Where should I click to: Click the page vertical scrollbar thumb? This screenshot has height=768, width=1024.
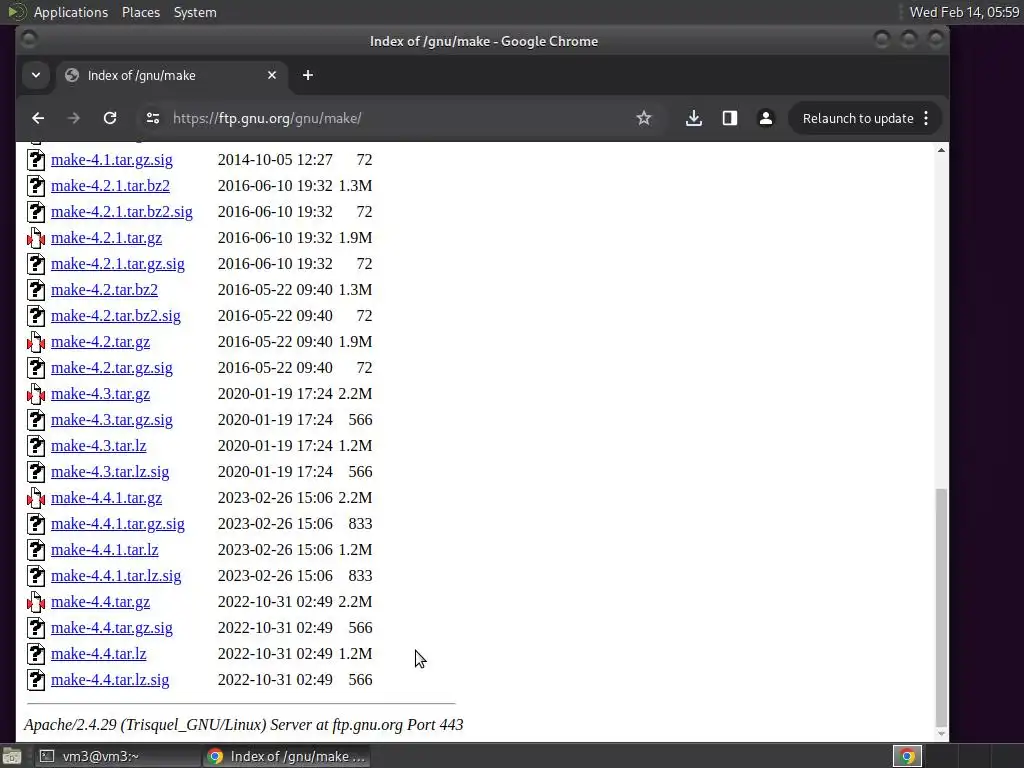point(941,607)
